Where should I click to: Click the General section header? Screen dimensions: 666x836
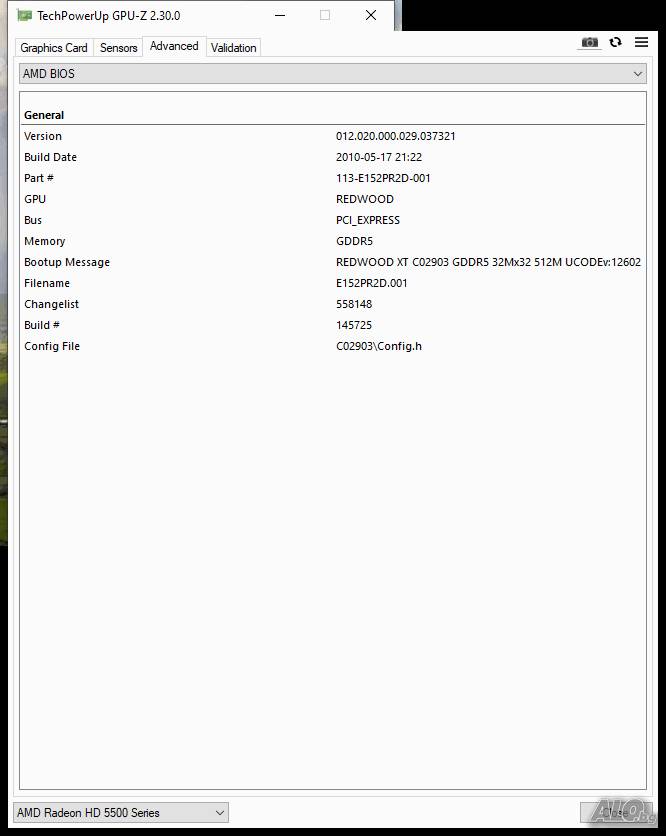tap(44, 115)
